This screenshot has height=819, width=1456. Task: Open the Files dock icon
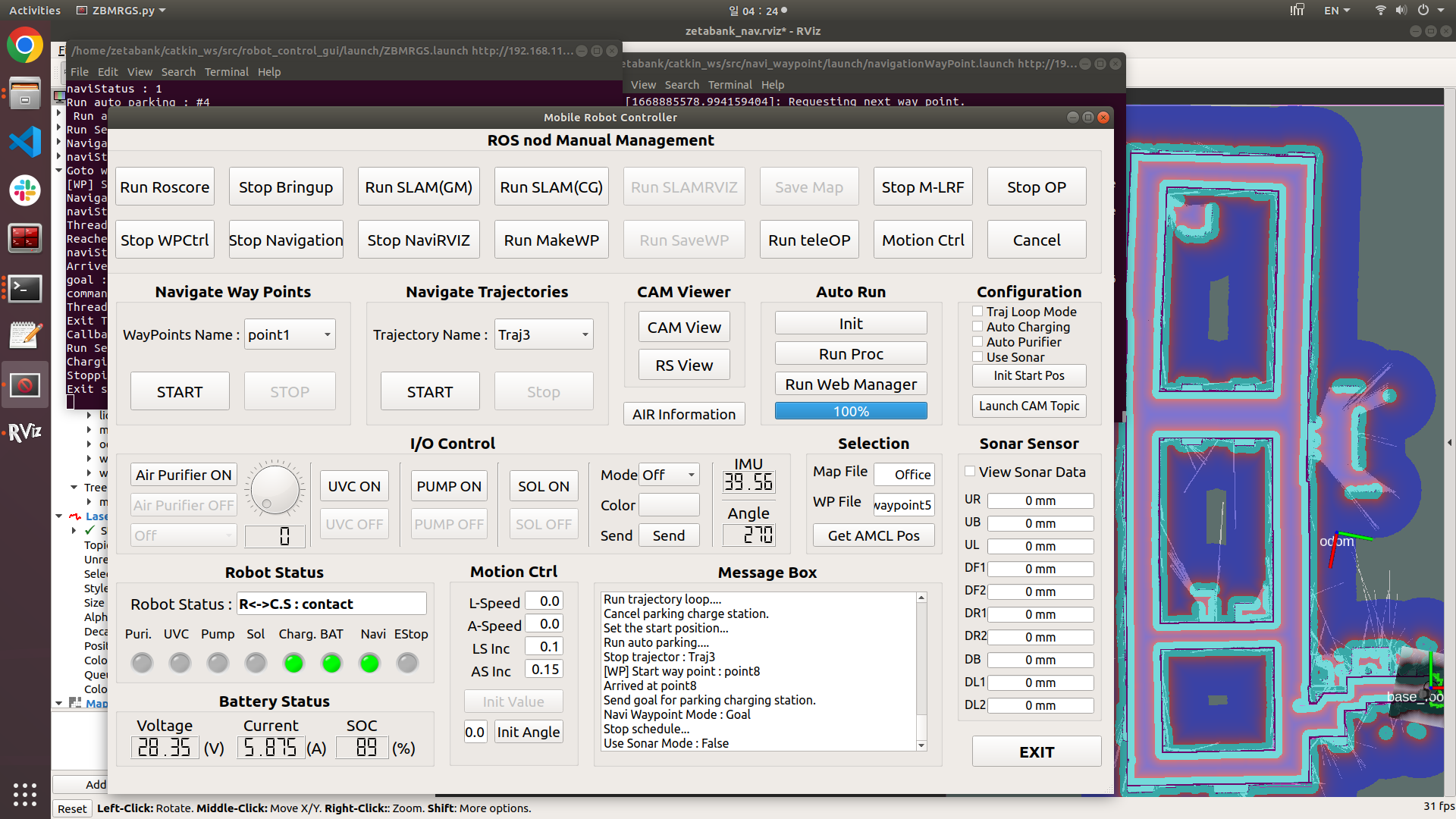tap(25, 94)
